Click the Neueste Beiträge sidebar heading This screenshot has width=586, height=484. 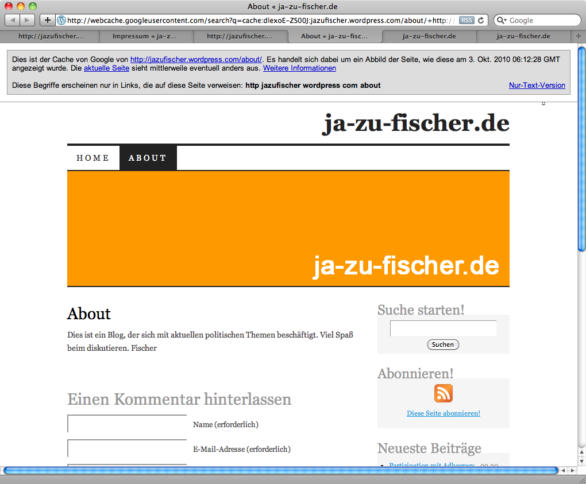point(429,448)
